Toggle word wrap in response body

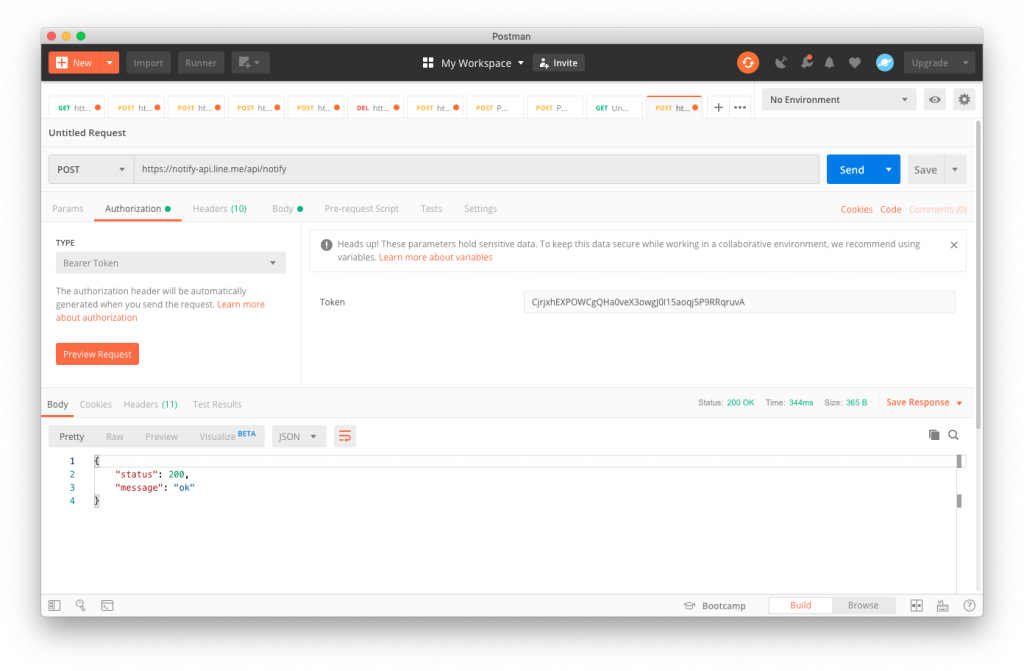point(345,436)
